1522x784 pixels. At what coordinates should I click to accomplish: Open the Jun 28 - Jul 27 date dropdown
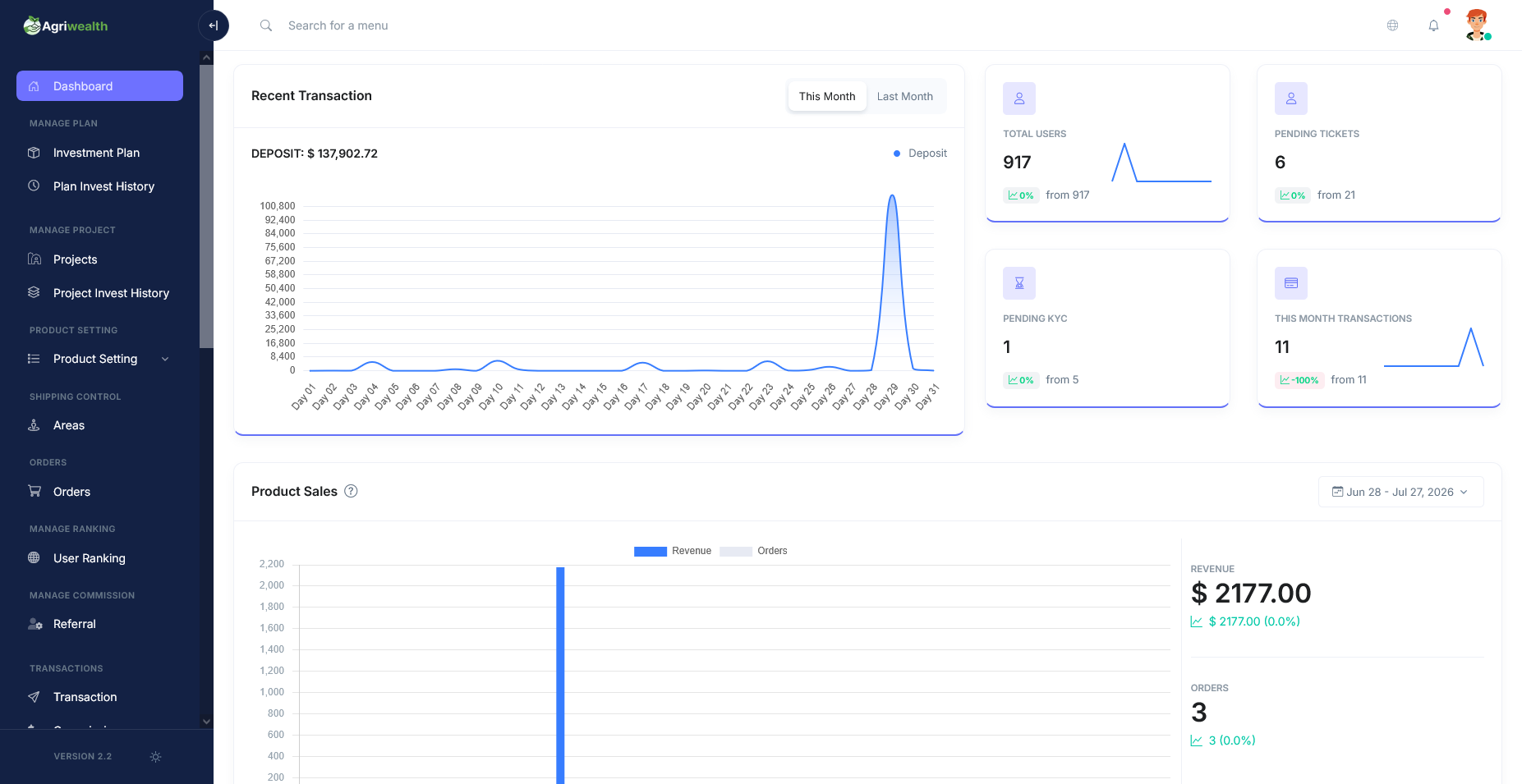click(x=1400, y=492)
